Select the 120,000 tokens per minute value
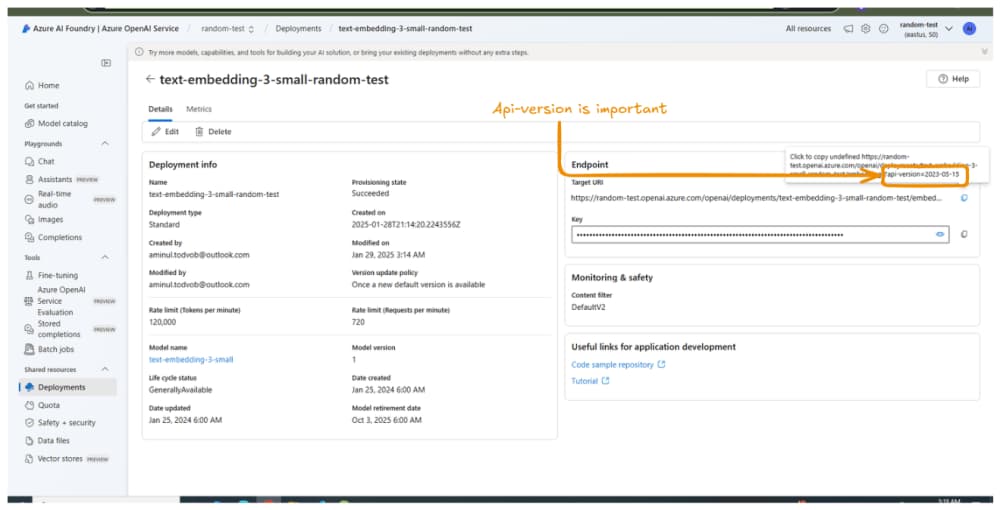Image resolution: width=1000 pixels, height=510 pixels. [162, 323]
